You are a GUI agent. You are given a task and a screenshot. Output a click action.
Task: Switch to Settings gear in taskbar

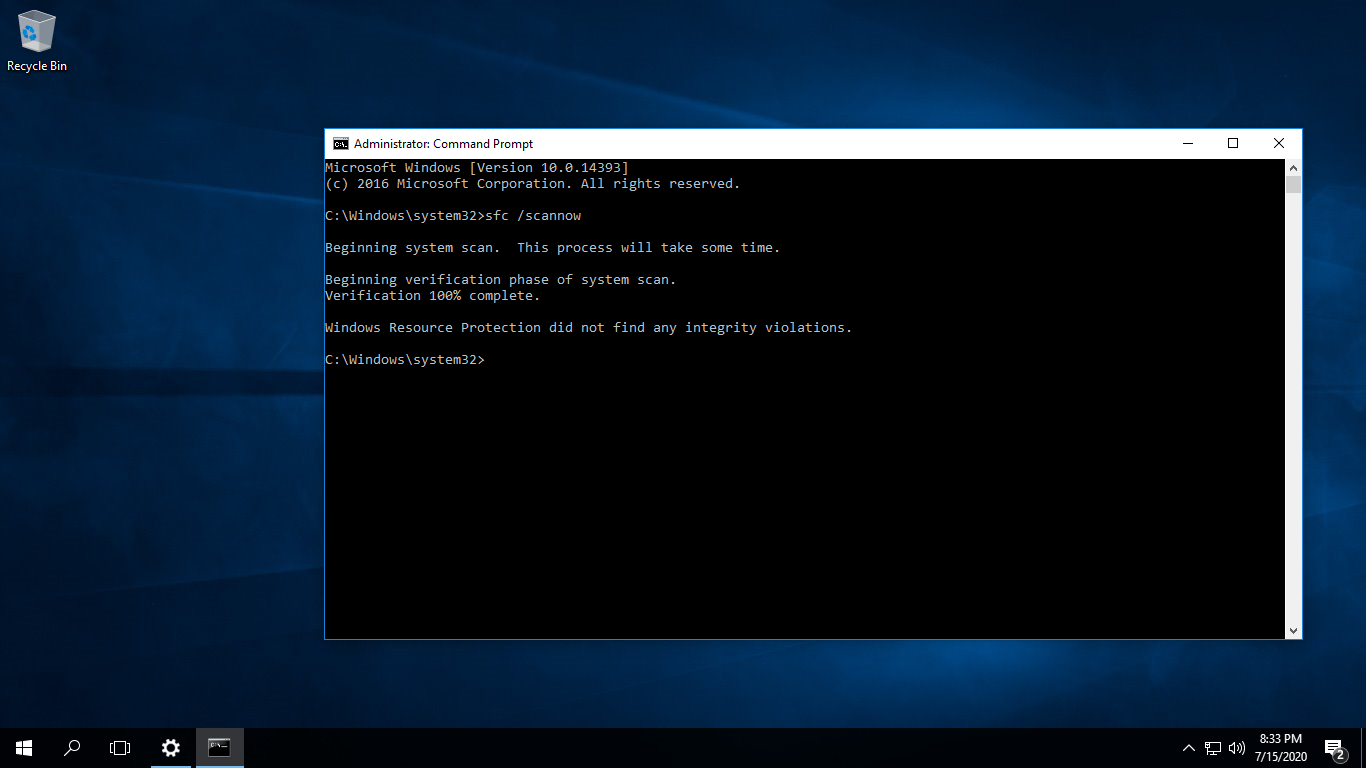point(171,748)
